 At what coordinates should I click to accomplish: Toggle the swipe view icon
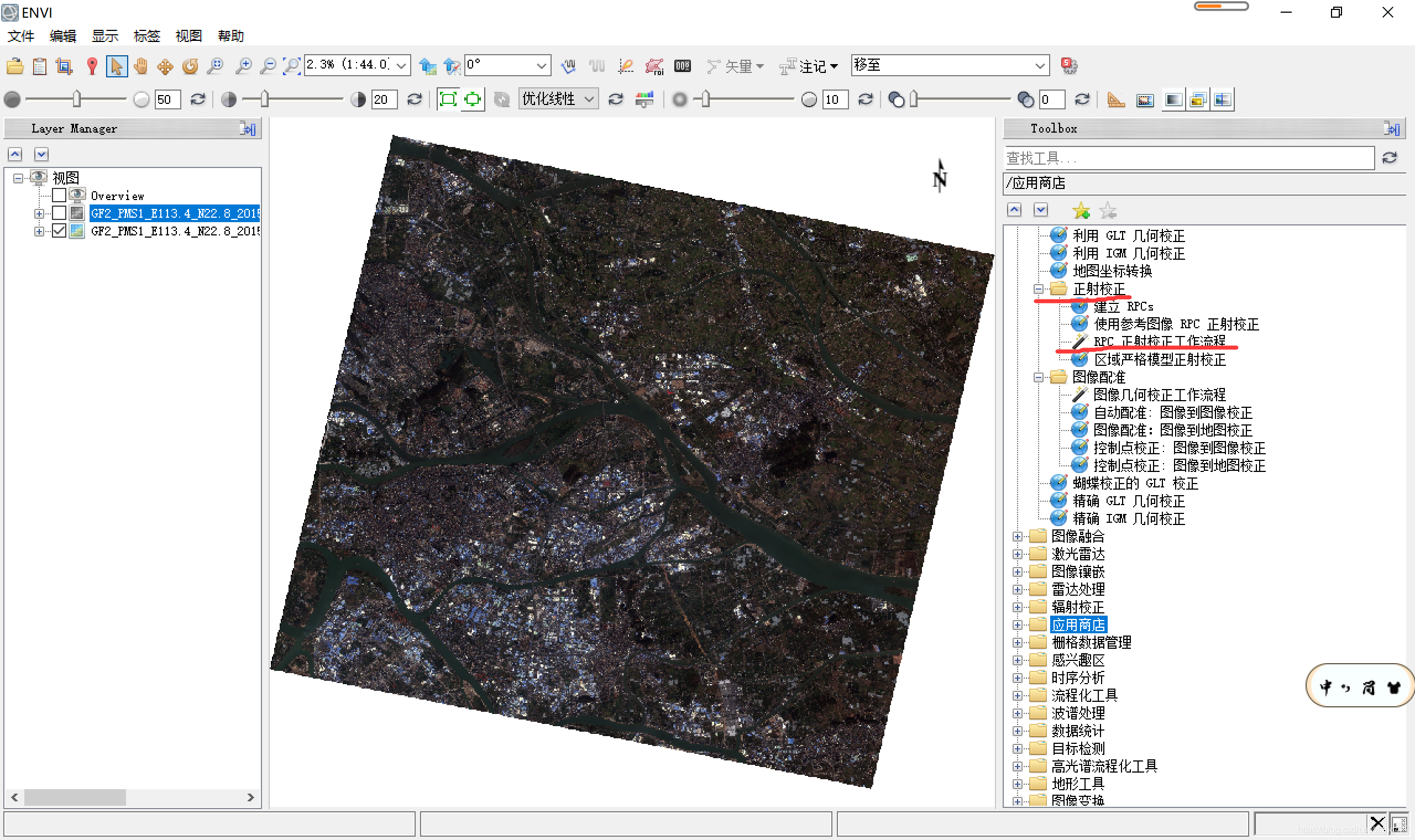(1223, 100)
